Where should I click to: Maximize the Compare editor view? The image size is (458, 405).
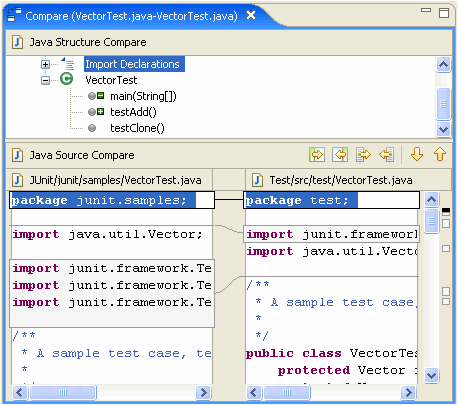[444, 13]
